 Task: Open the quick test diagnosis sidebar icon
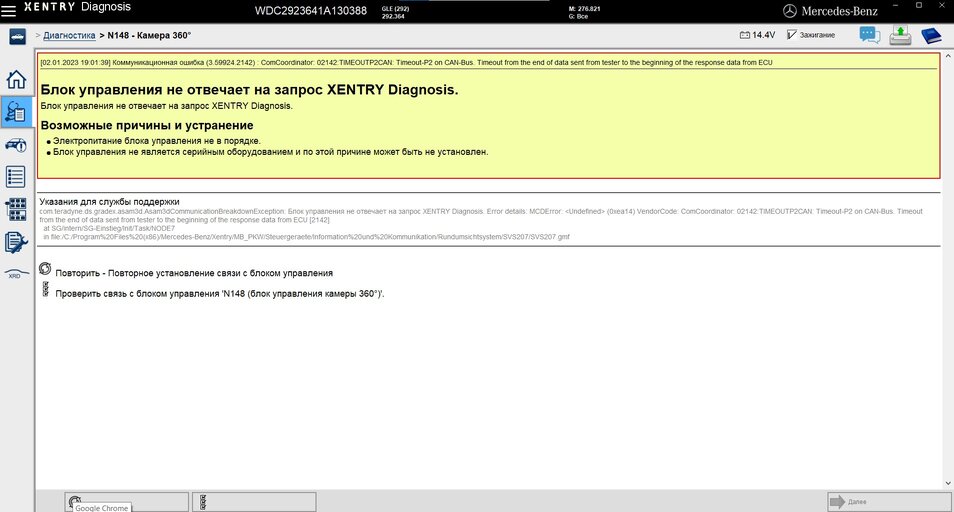16,112
